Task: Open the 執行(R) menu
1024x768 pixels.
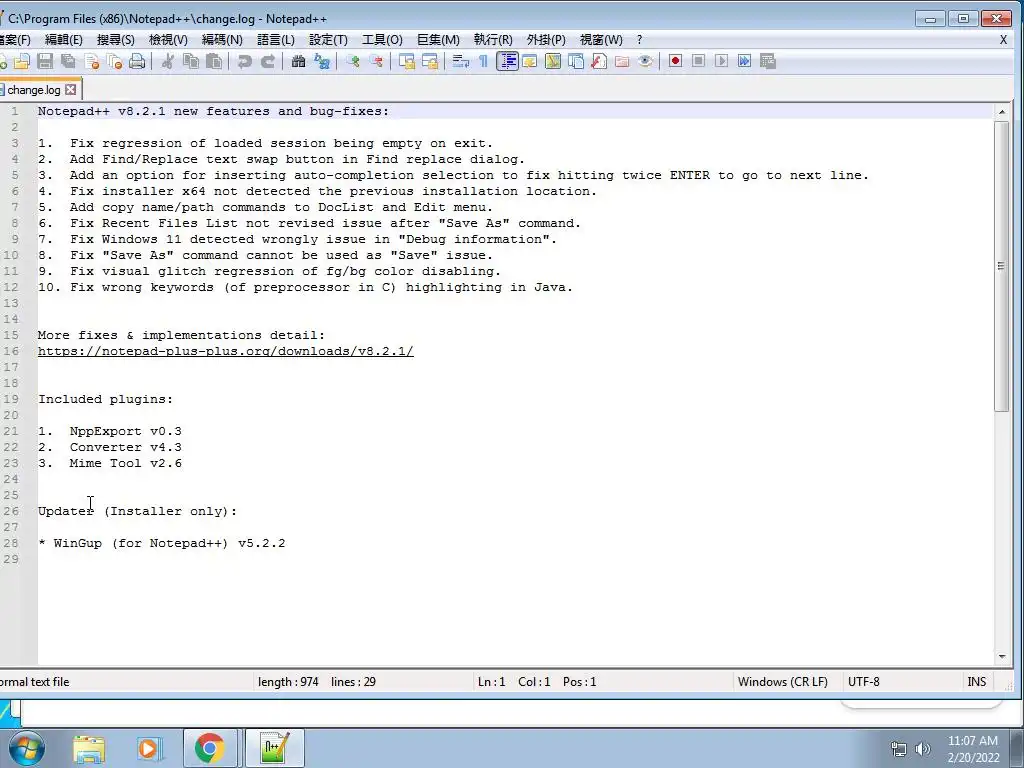Action: 493,40
